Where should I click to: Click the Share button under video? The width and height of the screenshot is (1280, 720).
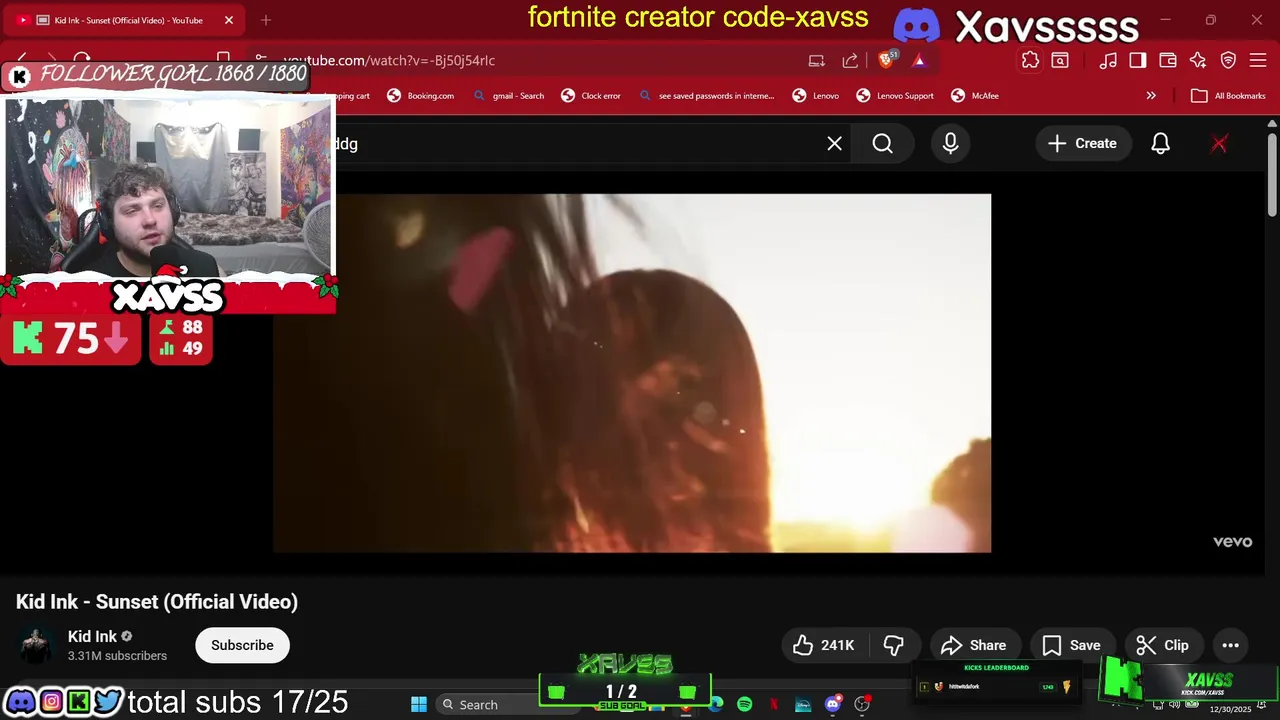tap(973, 645)
